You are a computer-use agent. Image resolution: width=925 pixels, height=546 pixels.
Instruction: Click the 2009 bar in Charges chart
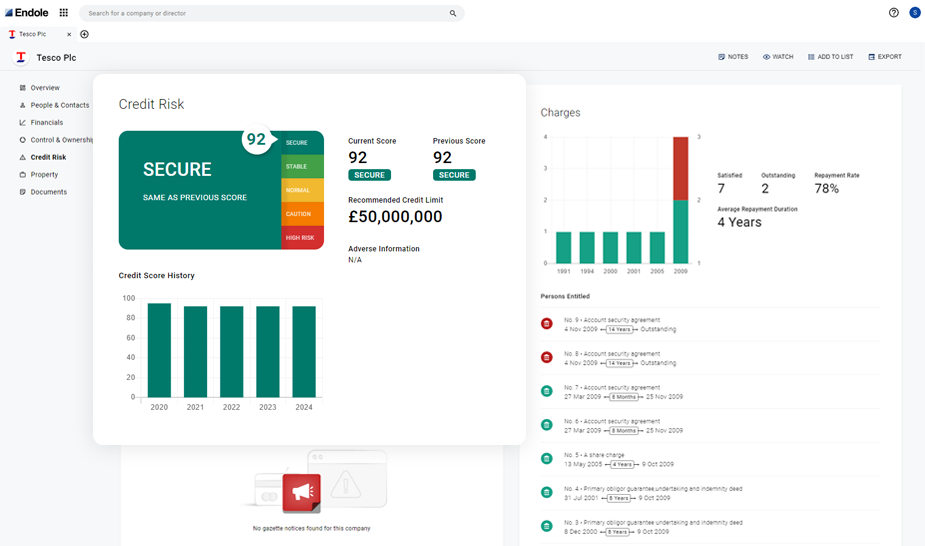pyautogui.click(x=680, y=200)
